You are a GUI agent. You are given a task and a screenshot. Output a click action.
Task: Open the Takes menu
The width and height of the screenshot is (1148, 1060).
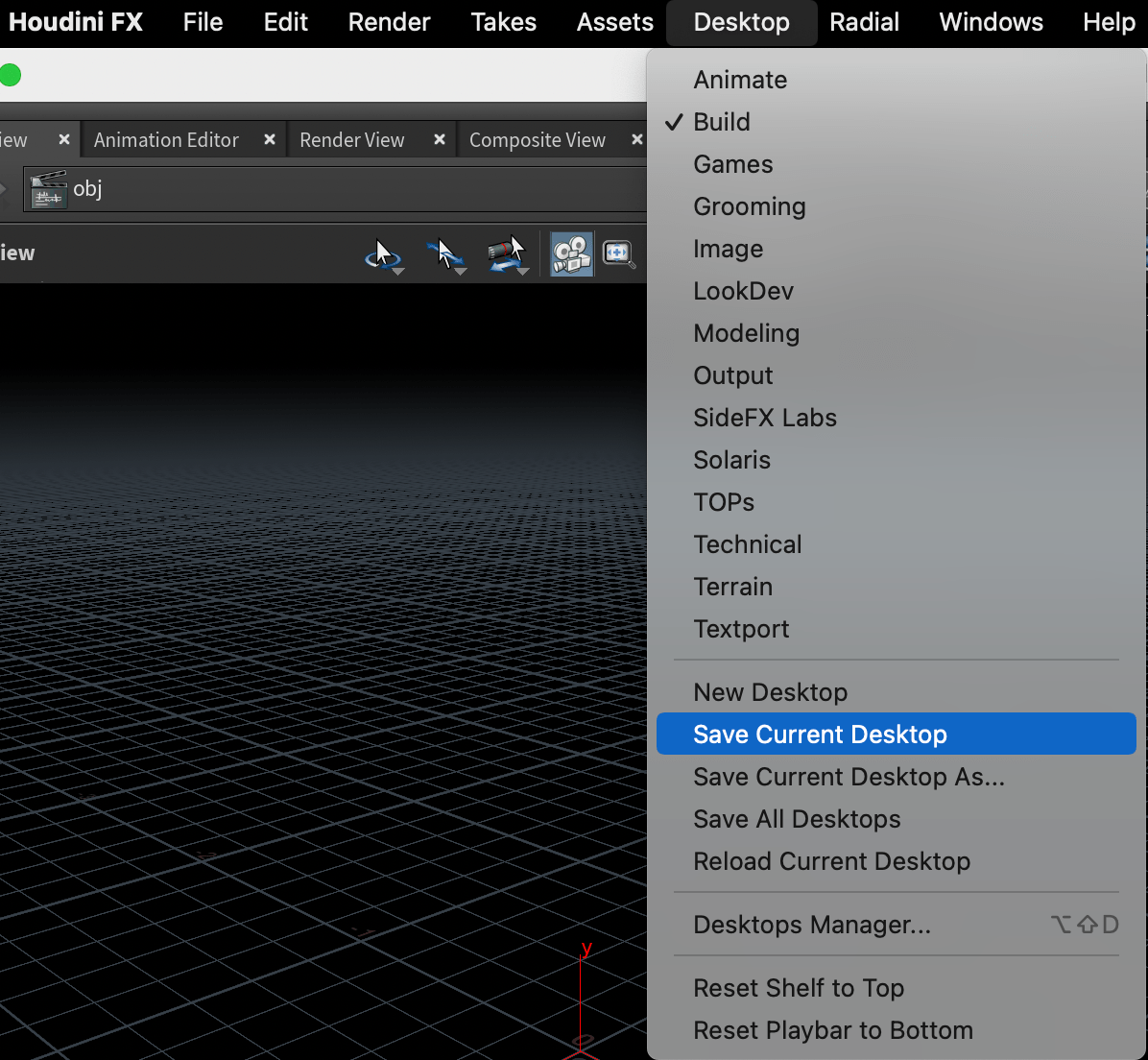tap(504, 23)
